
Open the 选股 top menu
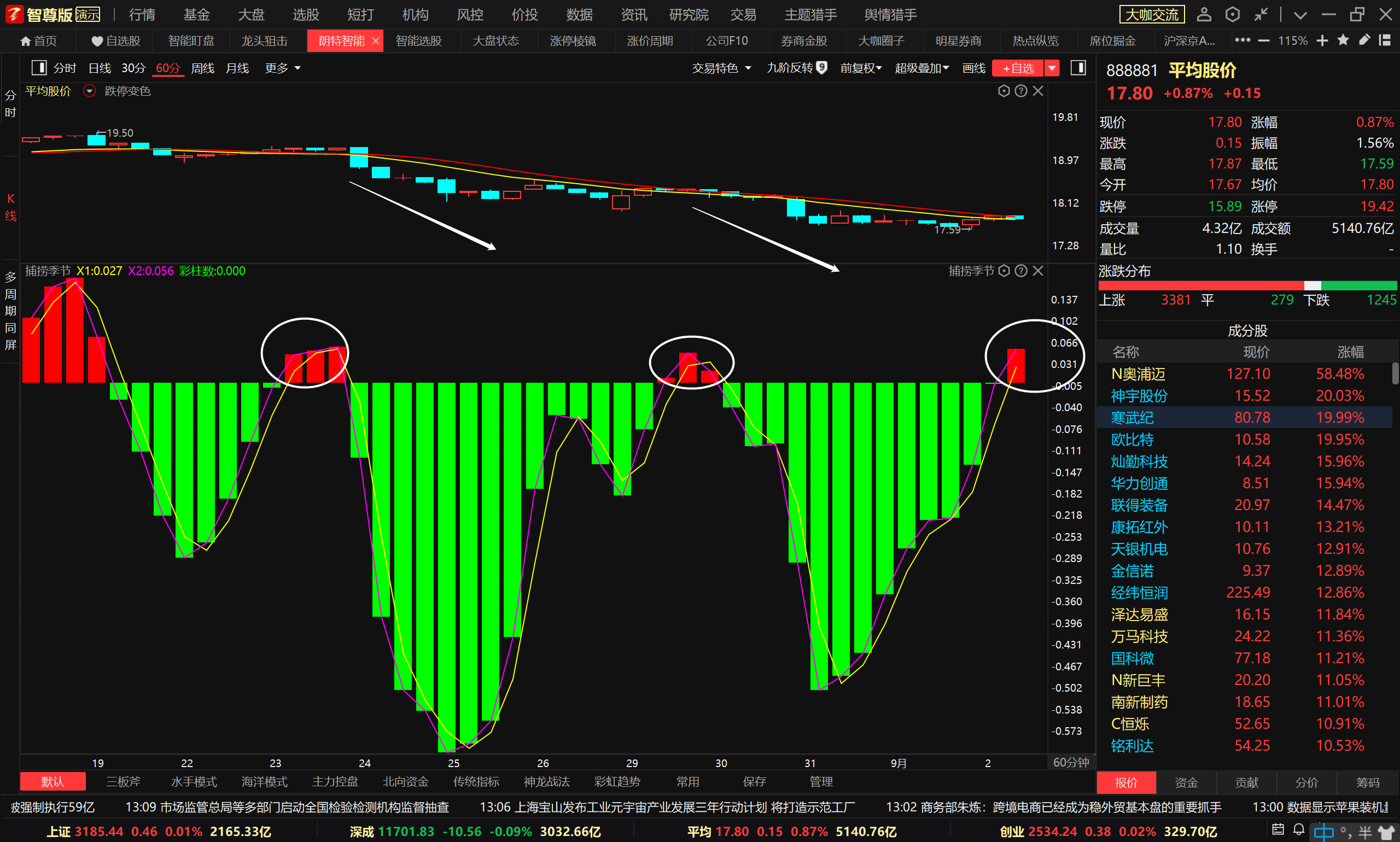pyautogui.click(x=306, y=15)
